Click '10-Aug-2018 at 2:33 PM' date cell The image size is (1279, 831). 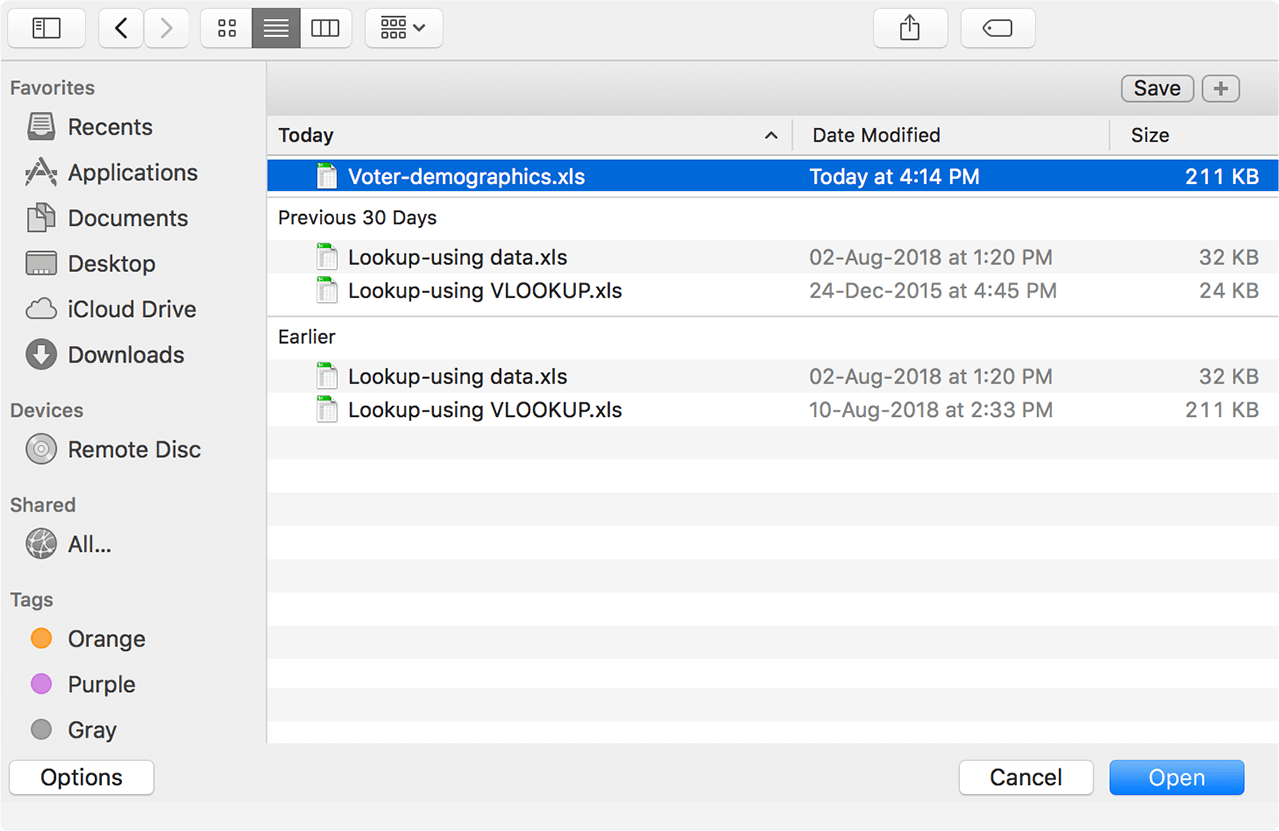coord(931,410)
